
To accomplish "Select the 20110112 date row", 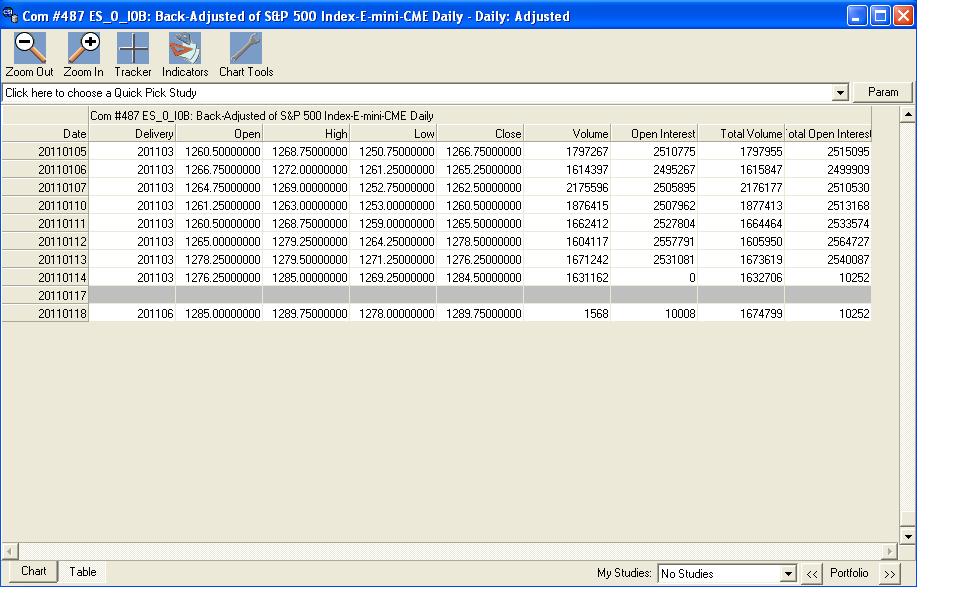I will pyautogui.click(x=45, y=242).
